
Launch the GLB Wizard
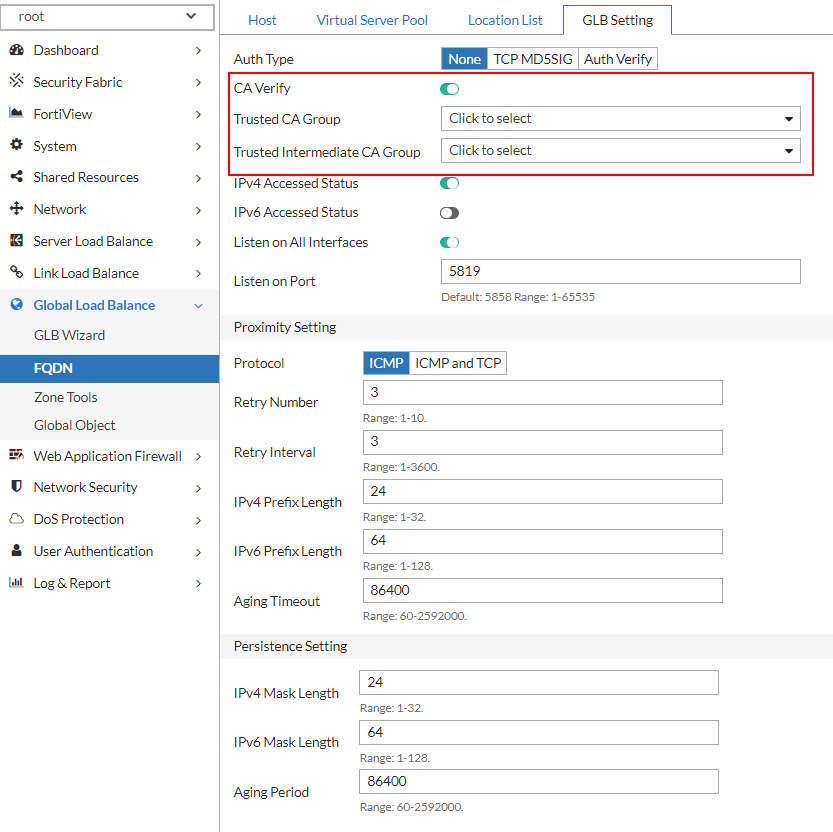(x=72, y=335)
